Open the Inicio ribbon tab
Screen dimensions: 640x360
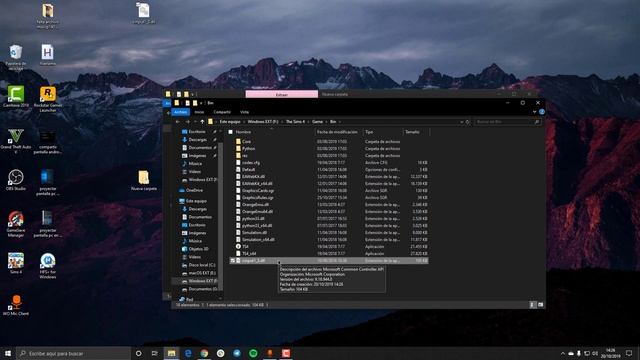click(x=199, y=112)
